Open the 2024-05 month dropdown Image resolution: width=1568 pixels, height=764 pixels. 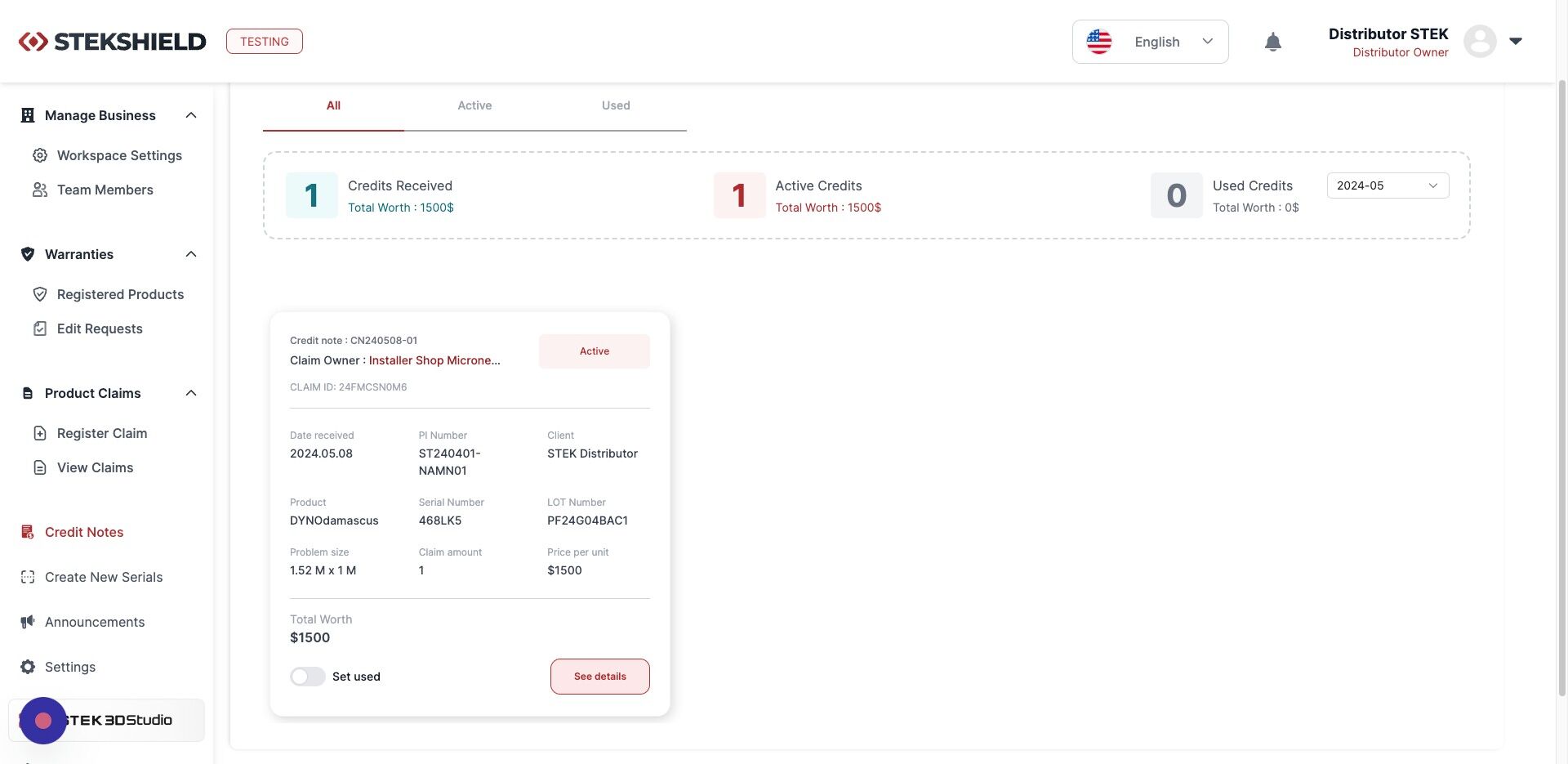pyautogui.click(x=1388, y=185)
